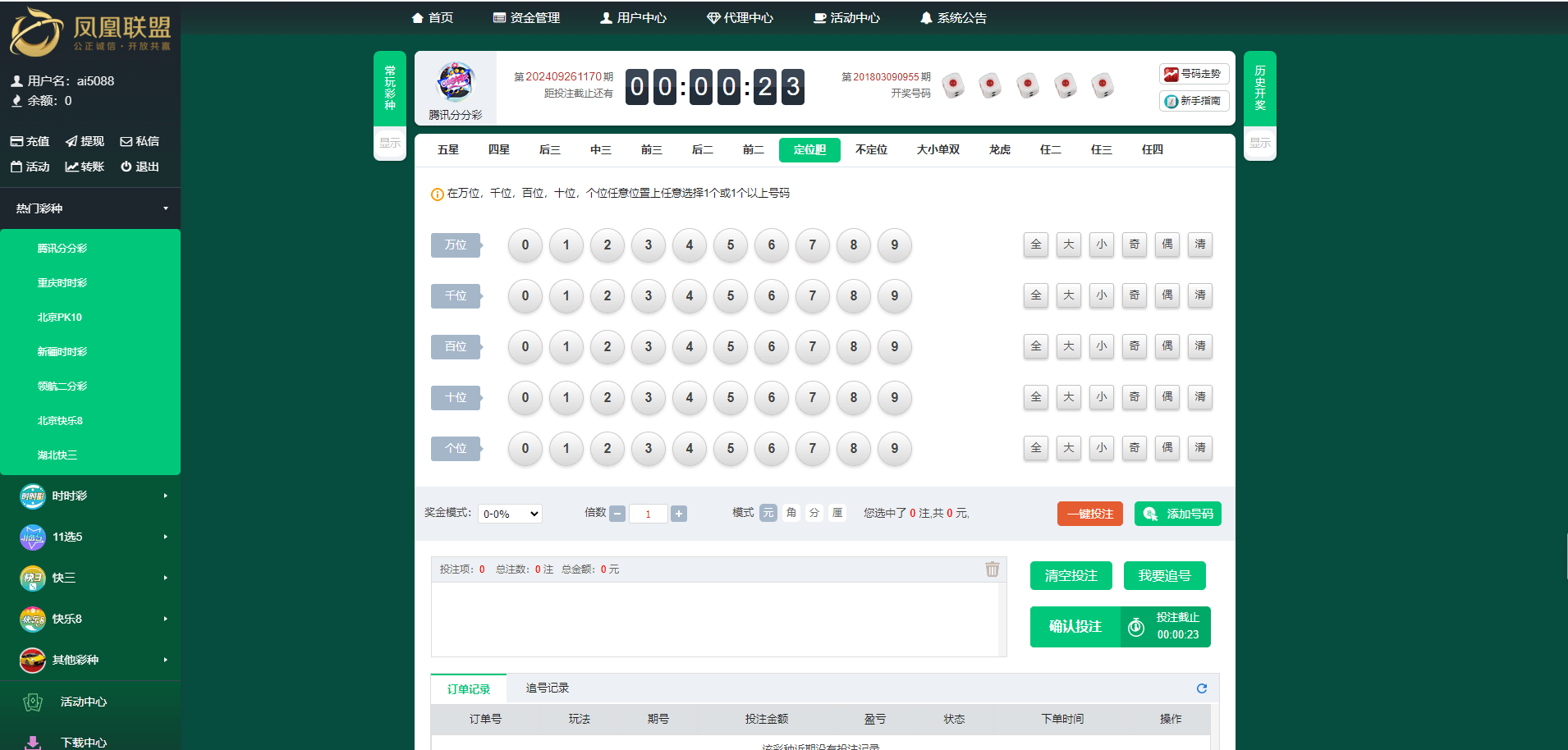
Task: Open 新手指南 beginner guide
Action: (1194, 101)
